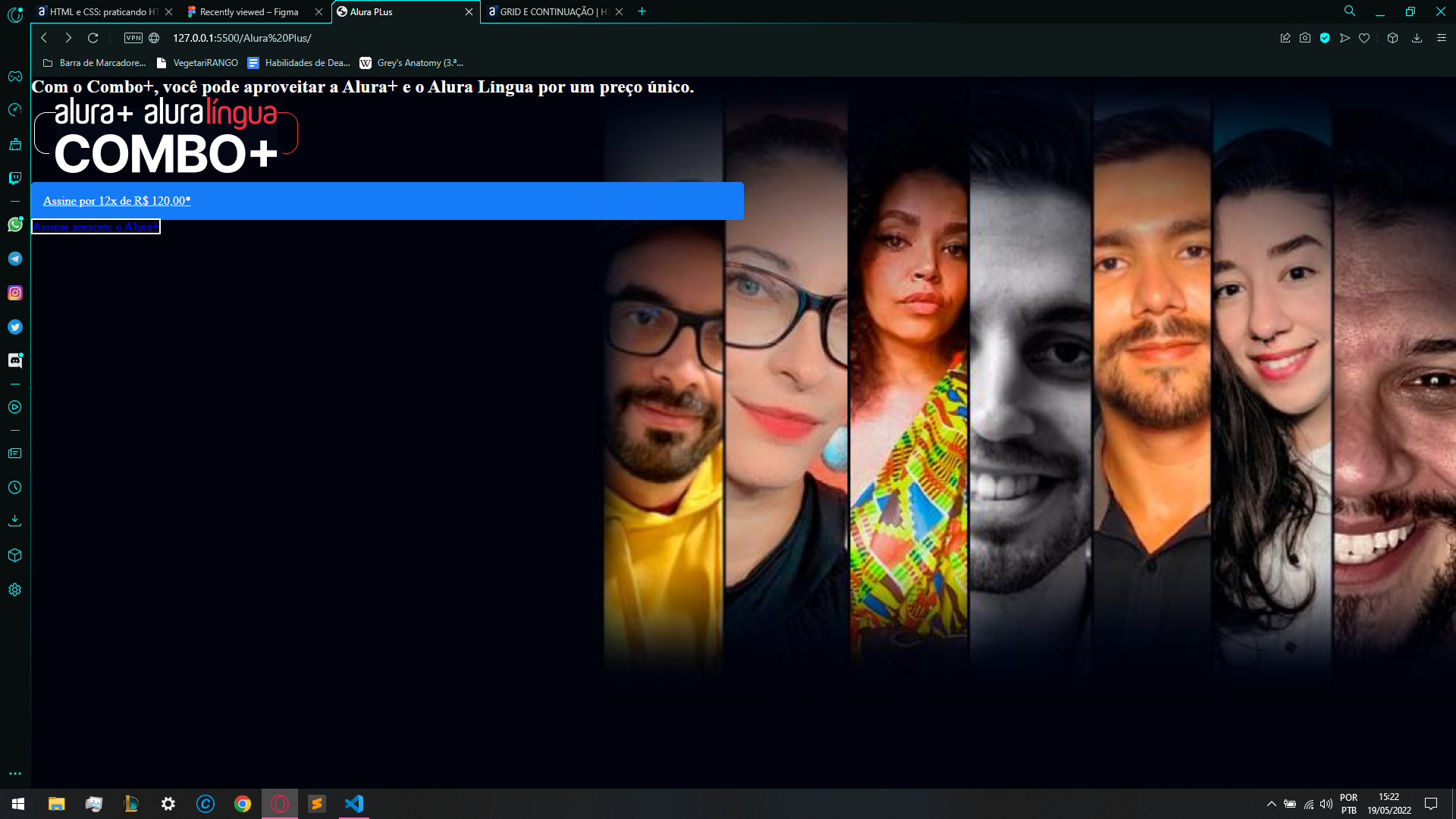Open GX Corner gamepad icon in sidebar
This screenshot has height=819, width=1456.
[15, 76]
